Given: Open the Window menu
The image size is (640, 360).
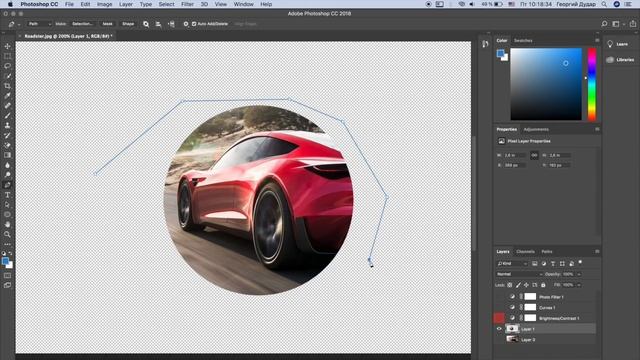Looking at the screenshot, I should (243, 4).
